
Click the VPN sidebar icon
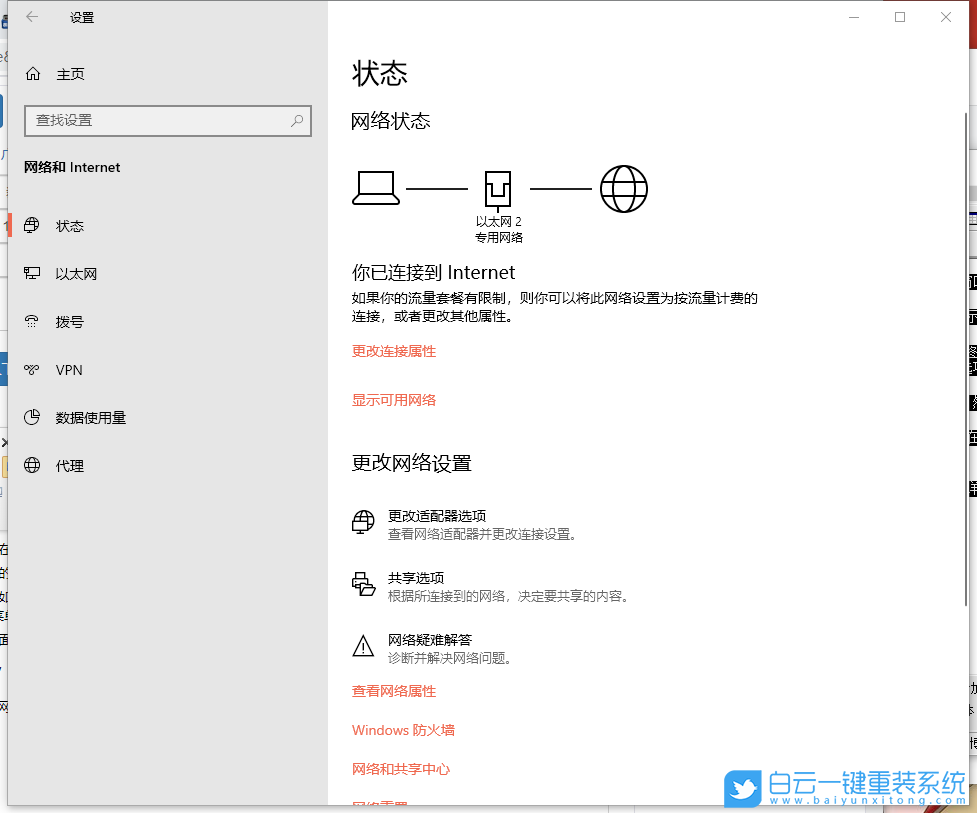tap(30, 369)
